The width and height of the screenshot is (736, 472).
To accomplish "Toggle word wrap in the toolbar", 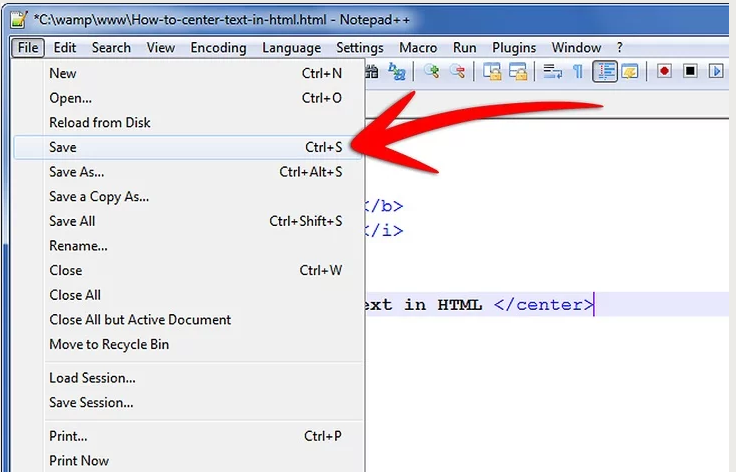I will (552, 71).
